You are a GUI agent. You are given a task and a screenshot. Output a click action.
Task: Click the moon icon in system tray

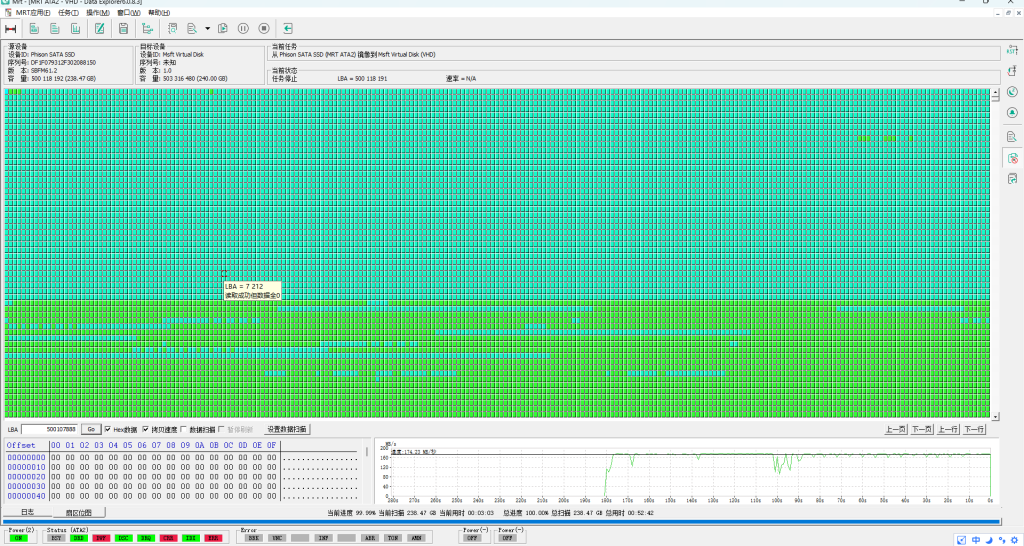[989, 540]
